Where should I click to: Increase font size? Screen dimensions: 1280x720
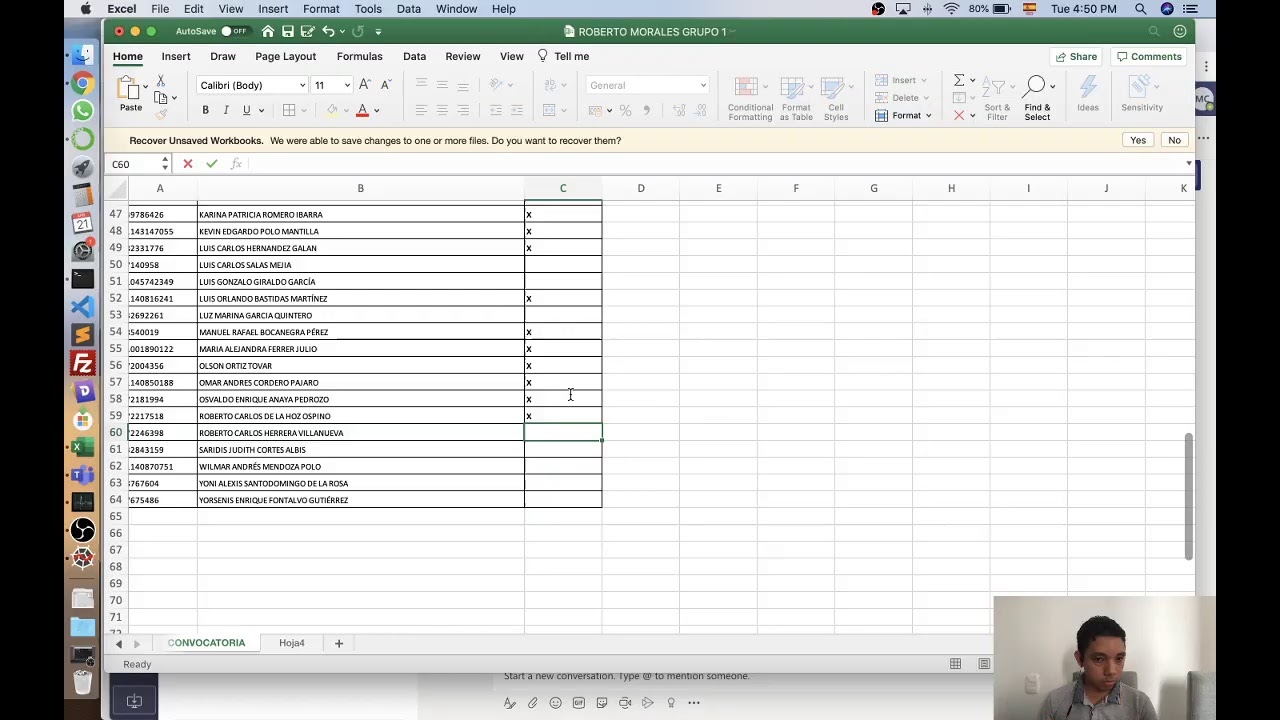[x=365, y=85]
